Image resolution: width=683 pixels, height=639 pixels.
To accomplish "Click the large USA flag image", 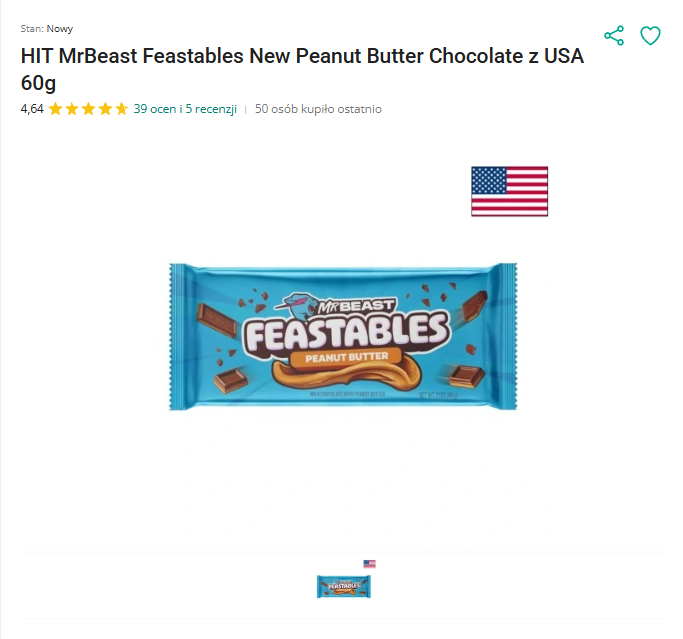I will (509, 191).
